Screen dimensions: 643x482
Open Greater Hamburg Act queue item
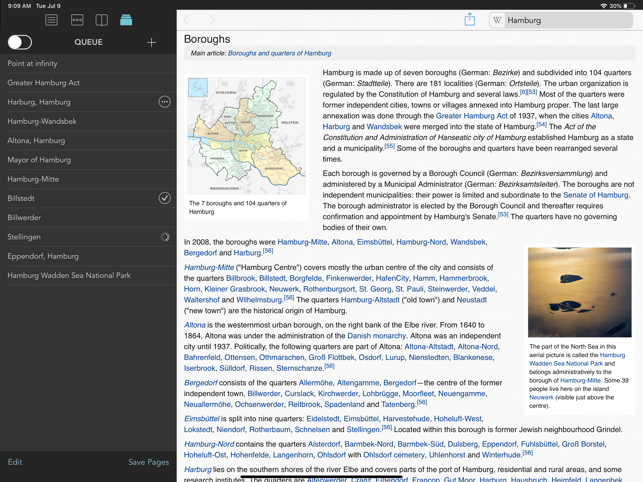tap(88, 83)
